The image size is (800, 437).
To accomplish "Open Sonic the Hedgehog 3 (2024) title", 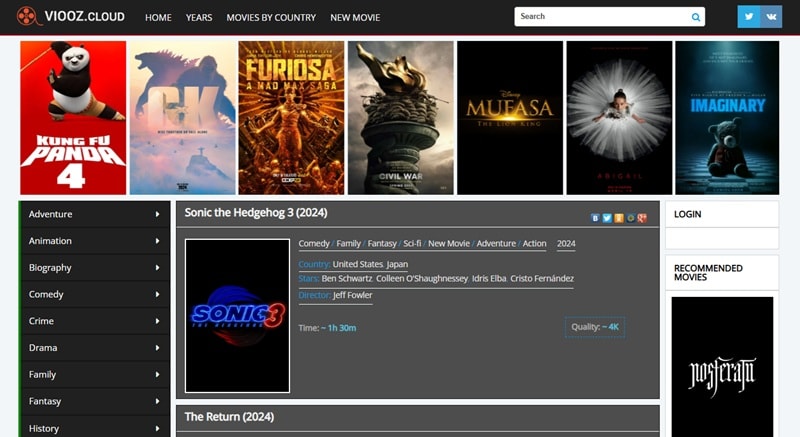I will 256,213.
